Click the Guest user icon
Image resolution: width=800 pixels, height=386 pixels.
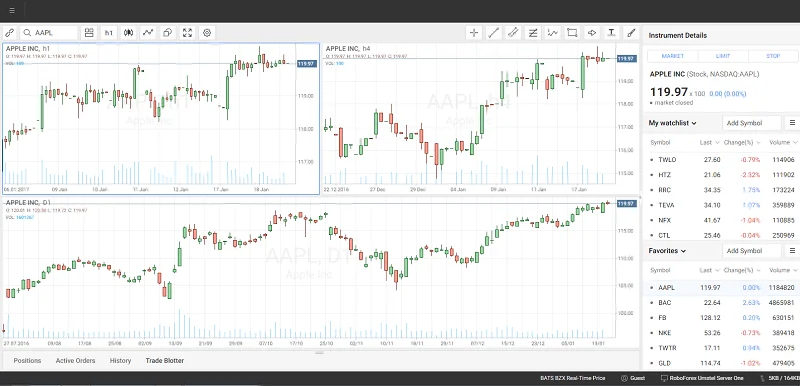pyautogui.click(x=624, y=378)
